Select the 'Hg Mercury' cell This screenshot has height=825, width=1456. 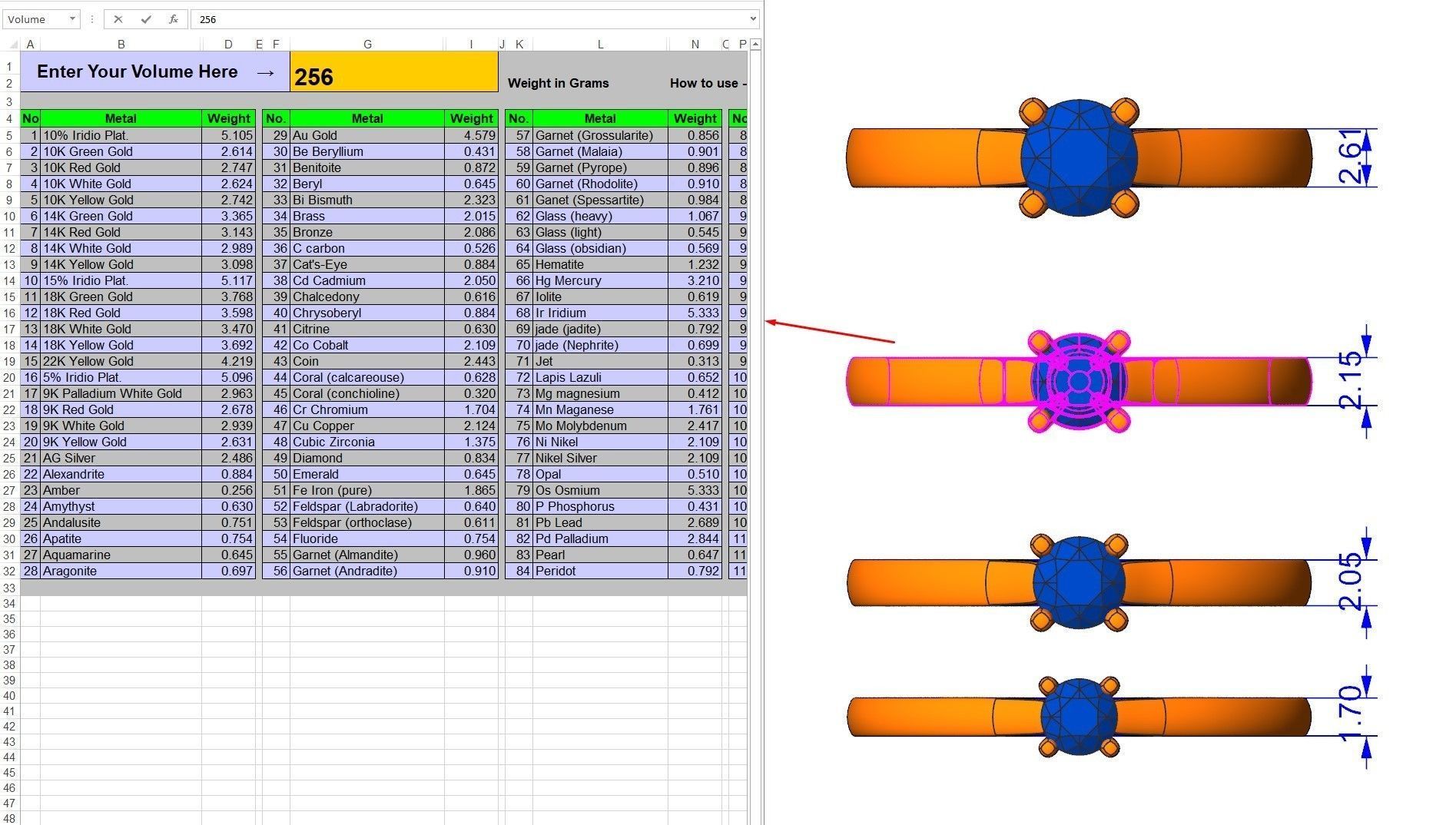pyautogui.click(x=600, y=280)
